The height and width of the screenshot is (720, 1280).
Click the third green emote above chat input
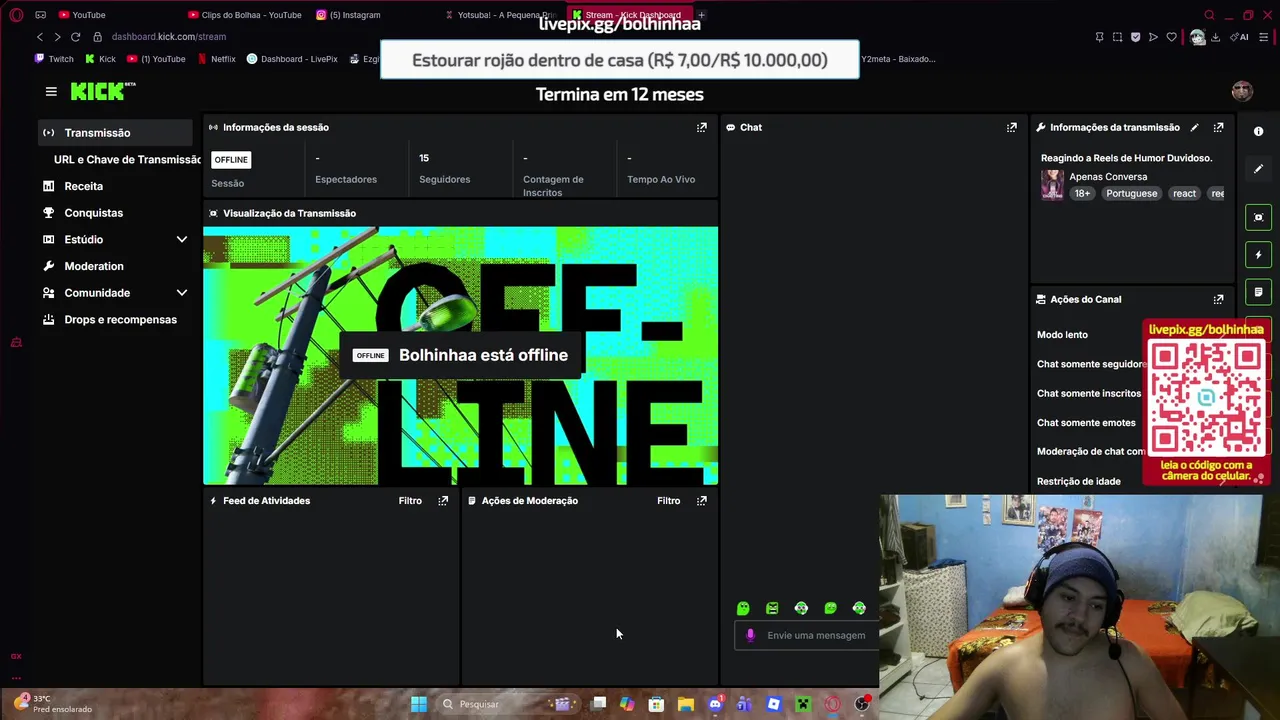[x=801, y=608]
